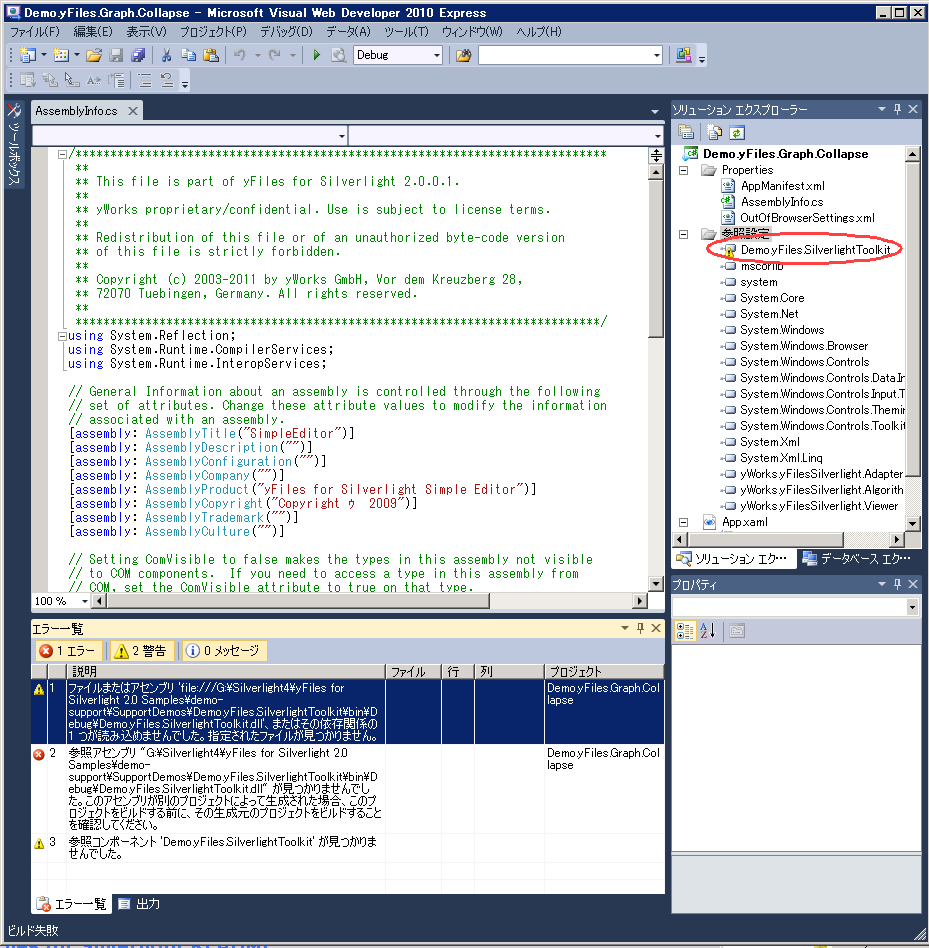The height and width of the screenshot is (948, 929).
Task: Click the Paste clipboard icon
Action: (211, 55)
